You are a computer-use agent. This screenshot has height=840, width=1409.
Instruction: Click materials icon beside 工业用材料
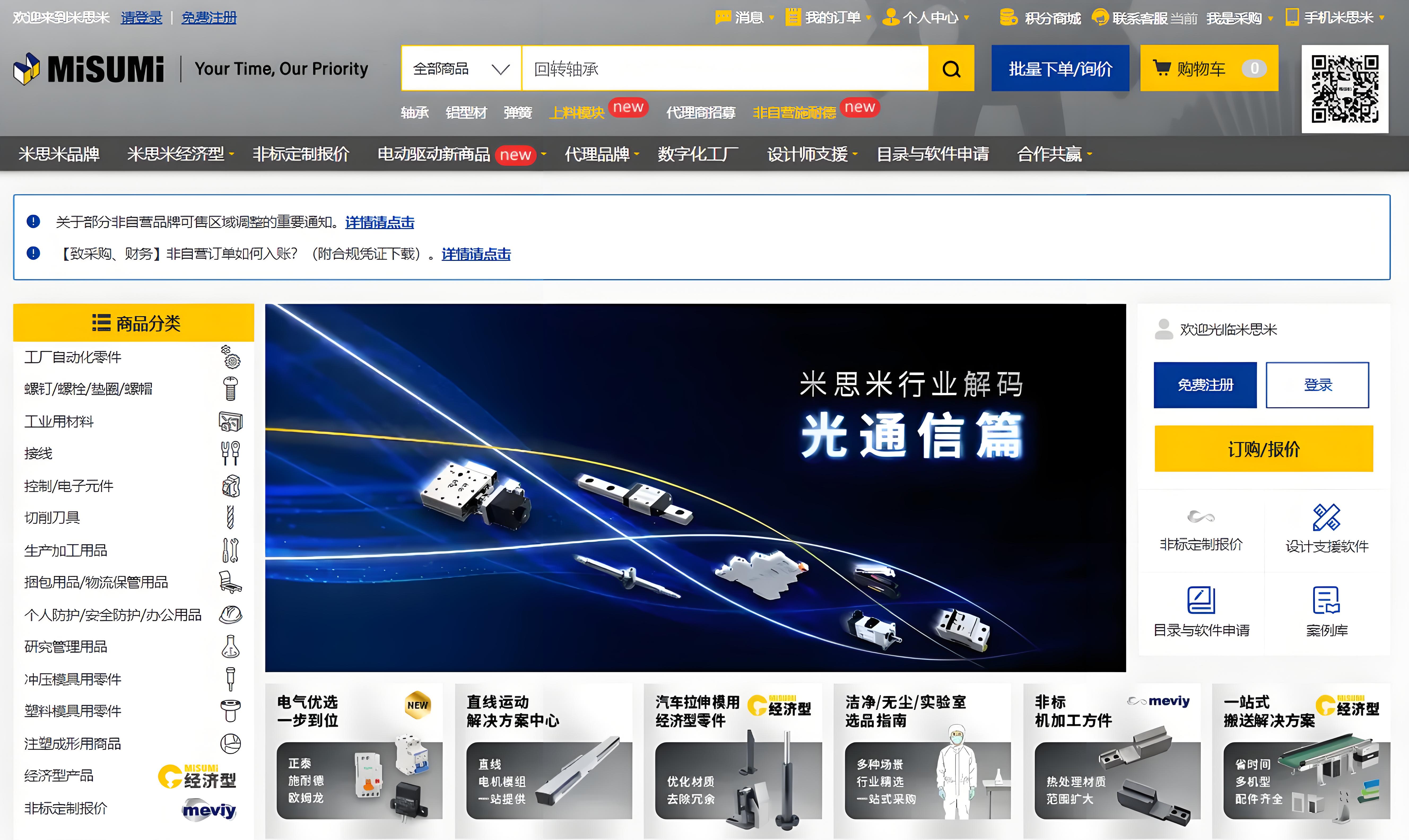point(231,422)
